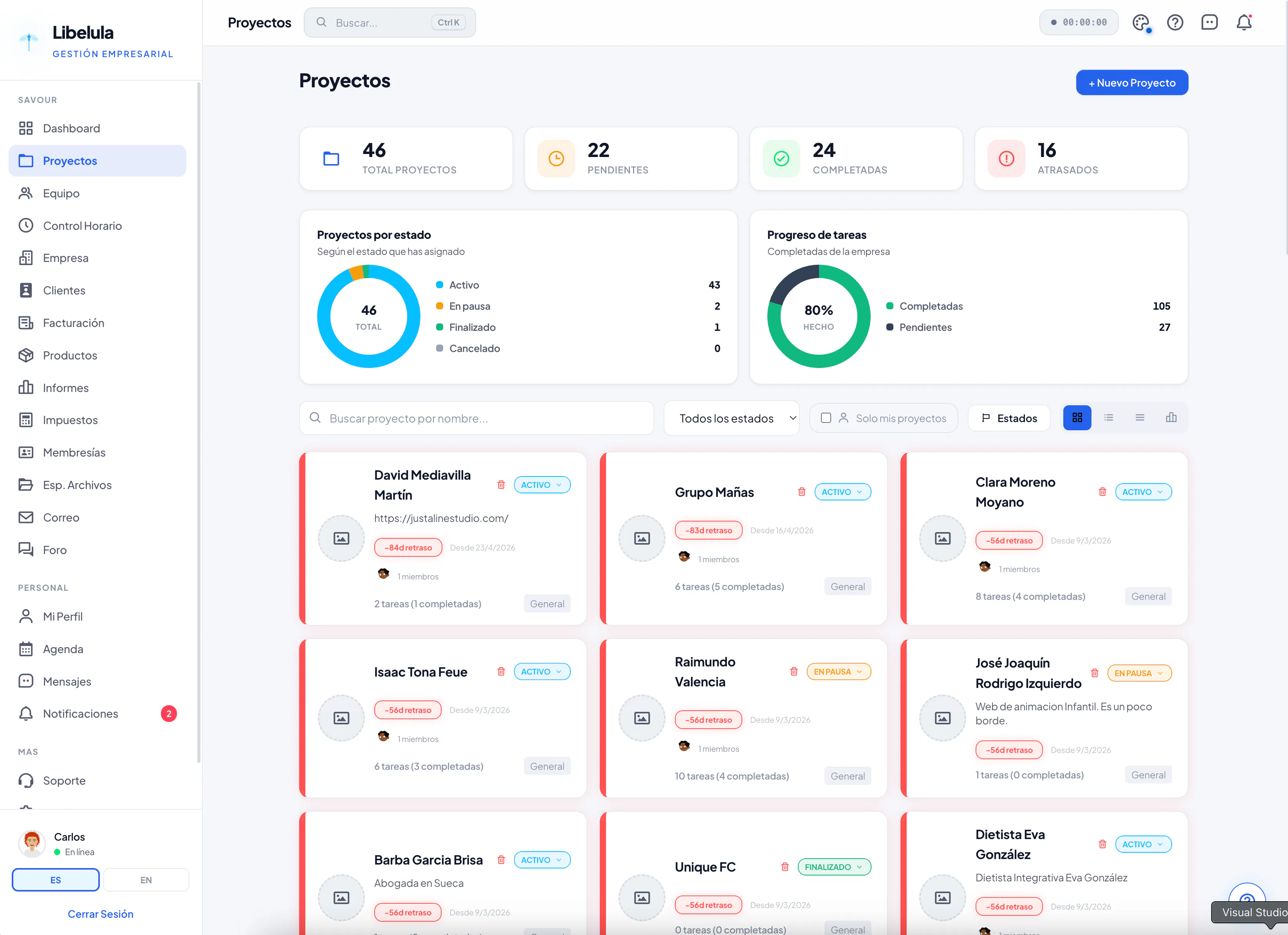Viewport: 1288px width, 935px height.
Task: Open FINALIZADO dropdown for Unique FC
Action: coord(834,867)
